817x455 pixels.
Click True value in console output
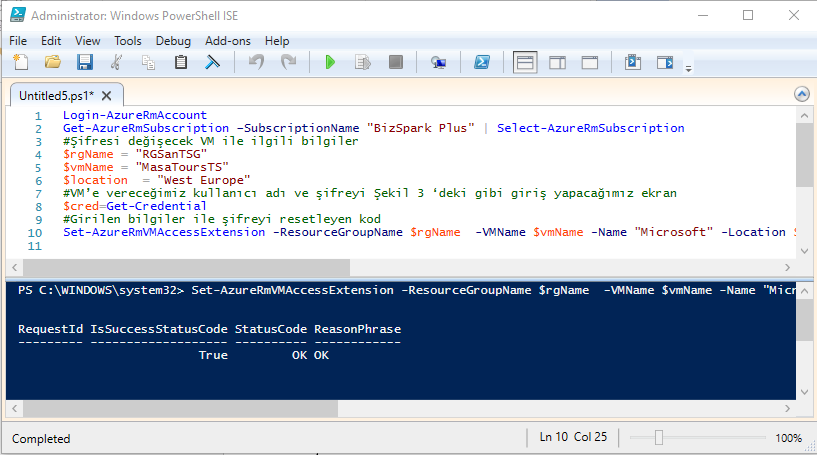pyautogui.click(x=213, y=355)
